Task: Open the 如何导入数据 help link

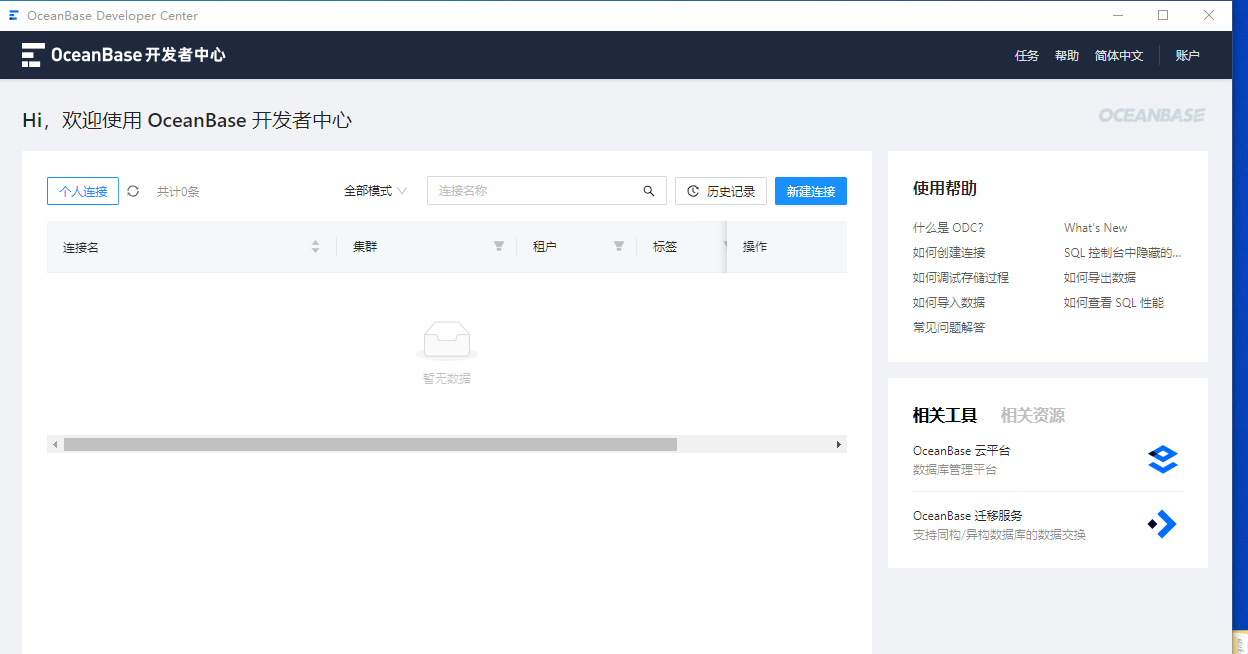Action: point(949,303)
